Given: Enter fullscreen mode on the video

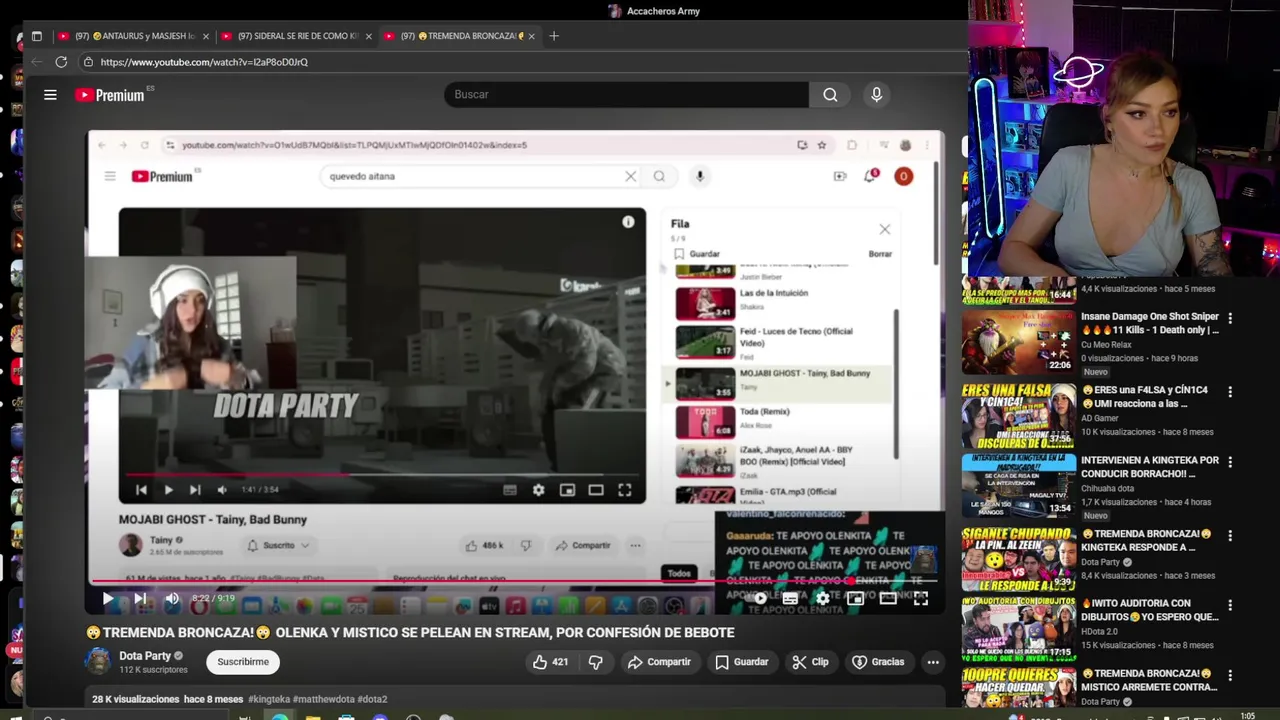Looking at the screenshot, I should pos(921,599).
